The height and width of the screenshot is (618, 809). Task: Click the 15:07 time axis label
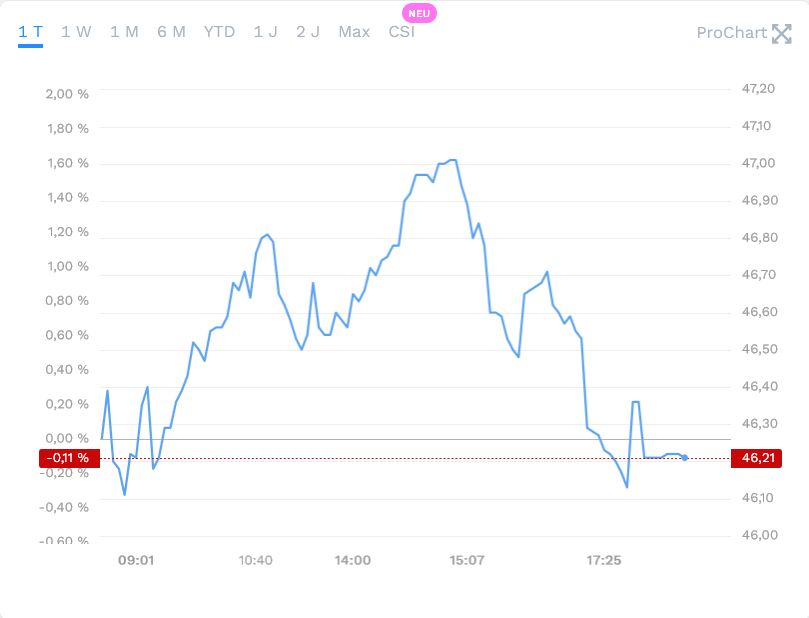coord(467,560)
